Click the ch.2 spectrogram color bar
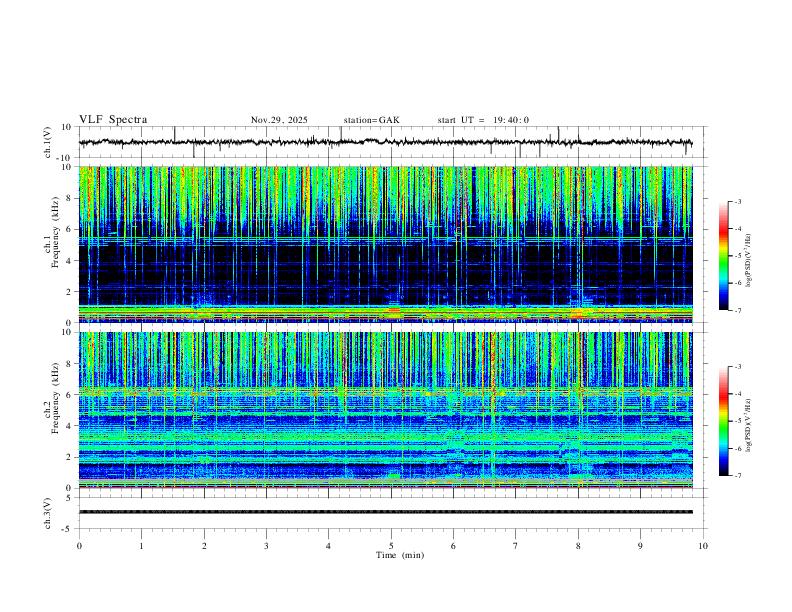The height and width of the screenshot is (612, 792). pos(723,421)
